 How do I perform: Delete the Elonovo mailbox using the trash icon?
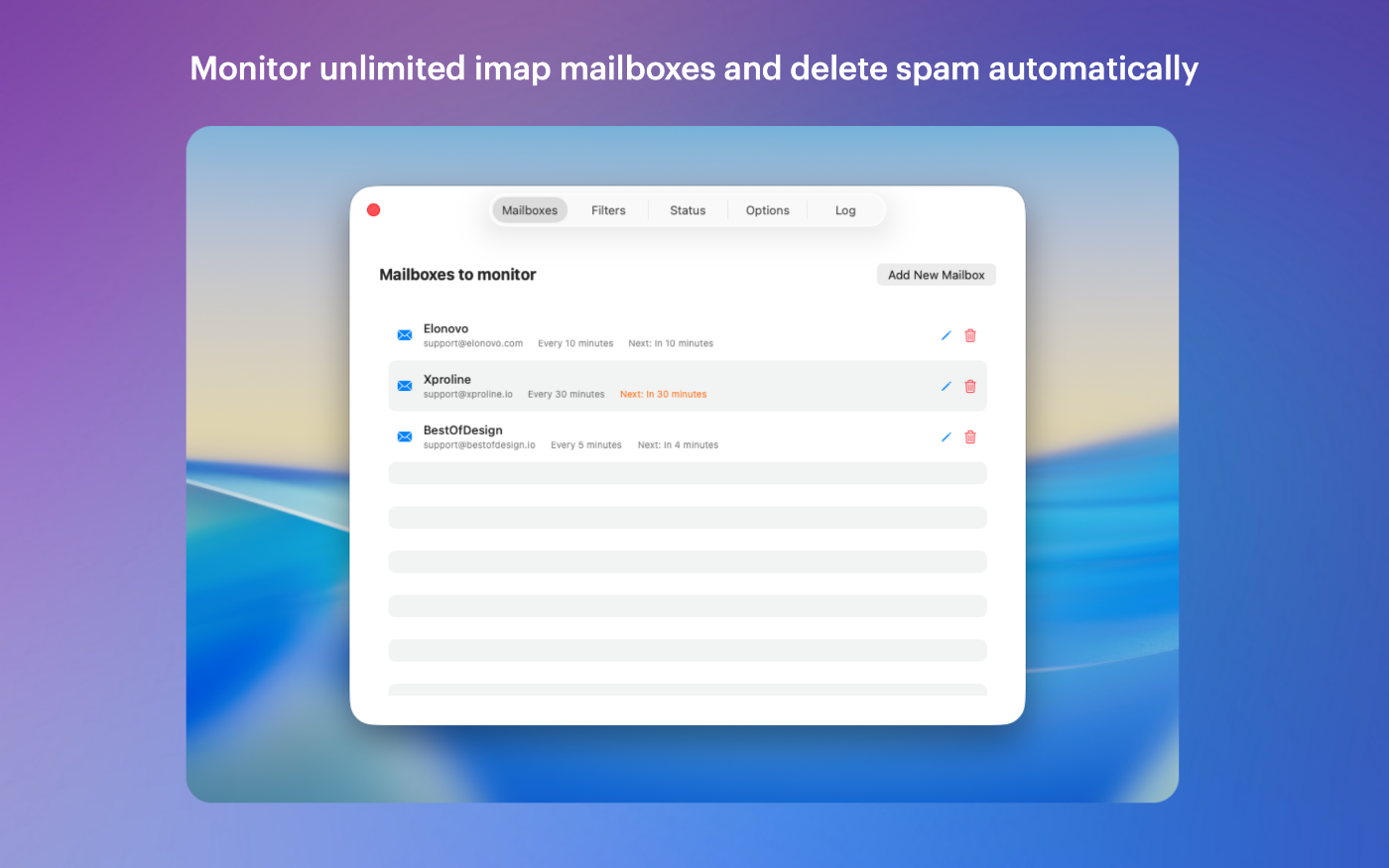[970, 335]
